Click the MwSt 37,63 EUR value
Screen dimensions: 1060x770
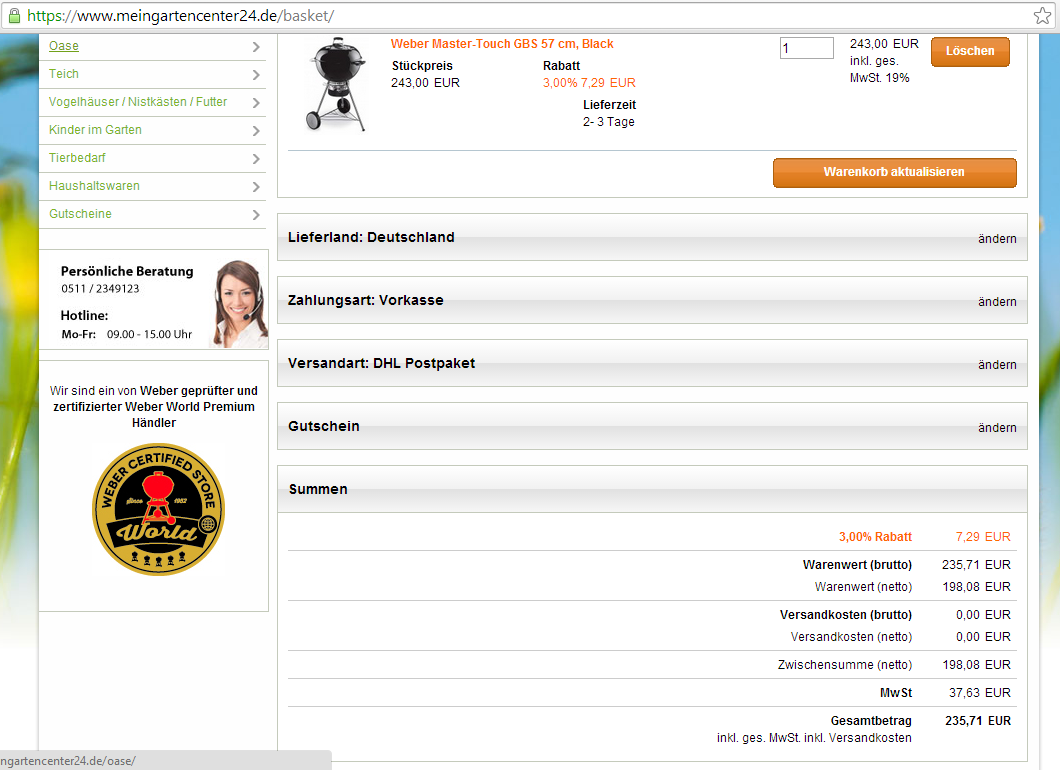pyautogui.click(x=980, y=692)
